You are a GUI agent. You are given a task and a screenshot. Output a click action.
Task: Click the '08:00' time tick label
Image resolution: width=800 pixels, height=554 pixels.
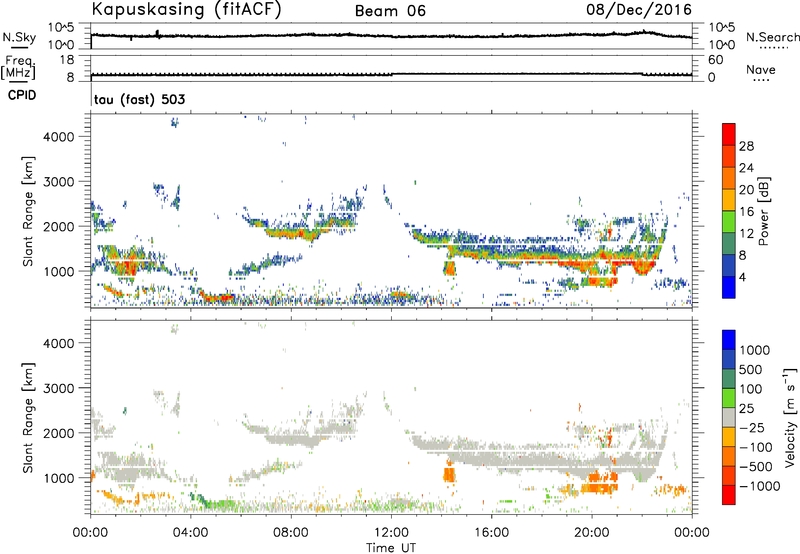click(x=291, y=533)
